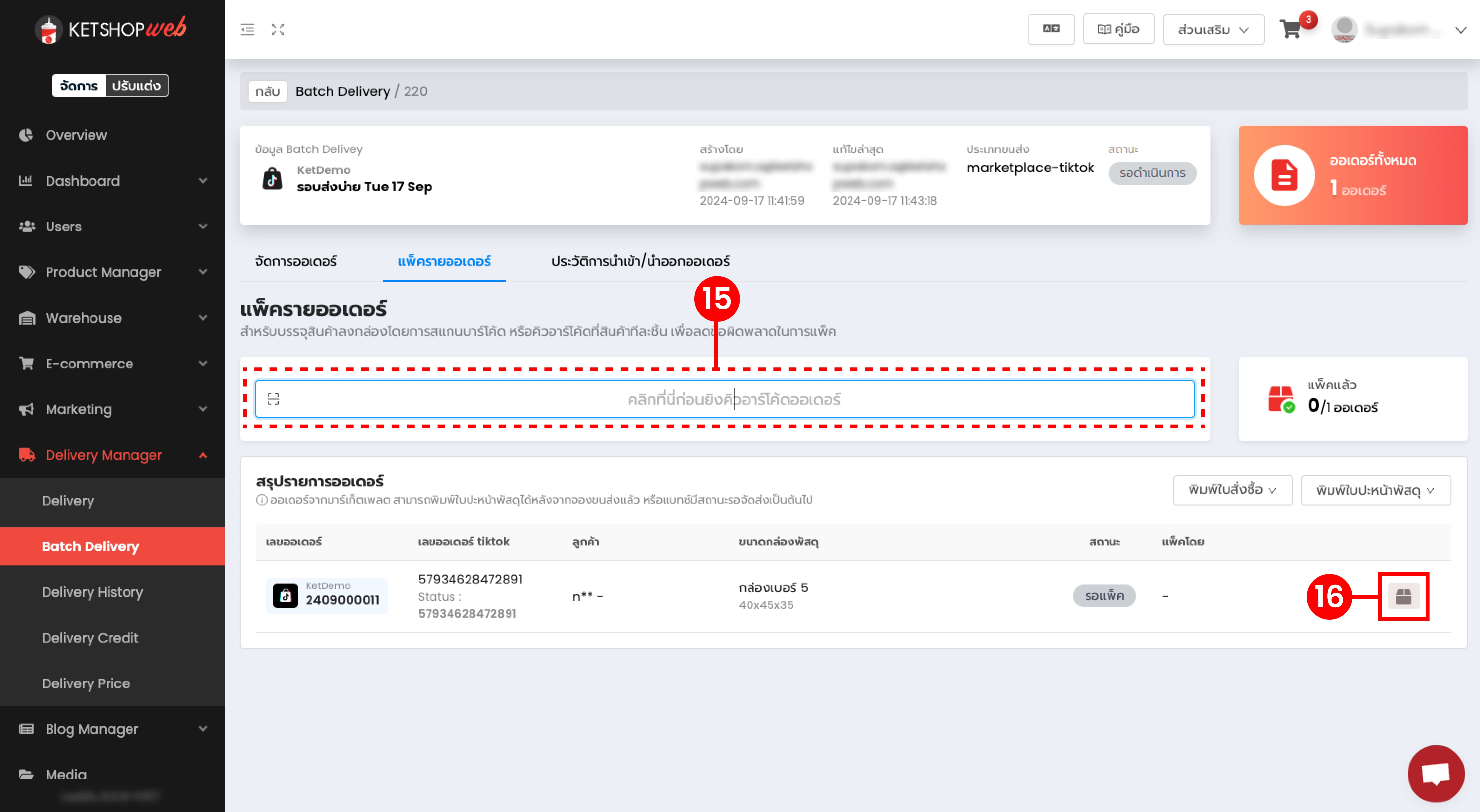Image resolution: width=1480 pixels, height=812 pixels.
Task: Click the แพ็คโดย column header
Action: click(x=1183, y=541)
